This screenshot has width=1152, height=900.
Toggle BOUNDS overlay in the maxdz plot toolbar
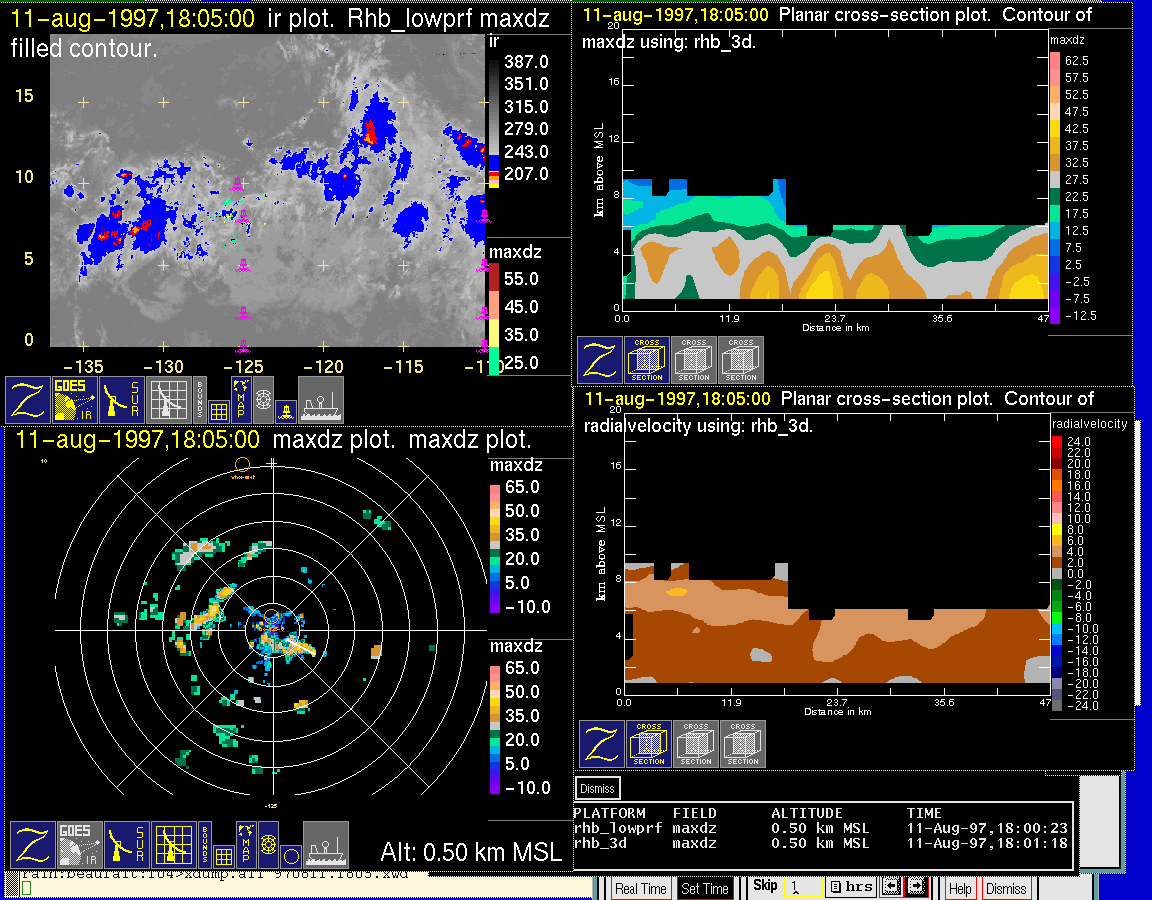click(205, 844)
